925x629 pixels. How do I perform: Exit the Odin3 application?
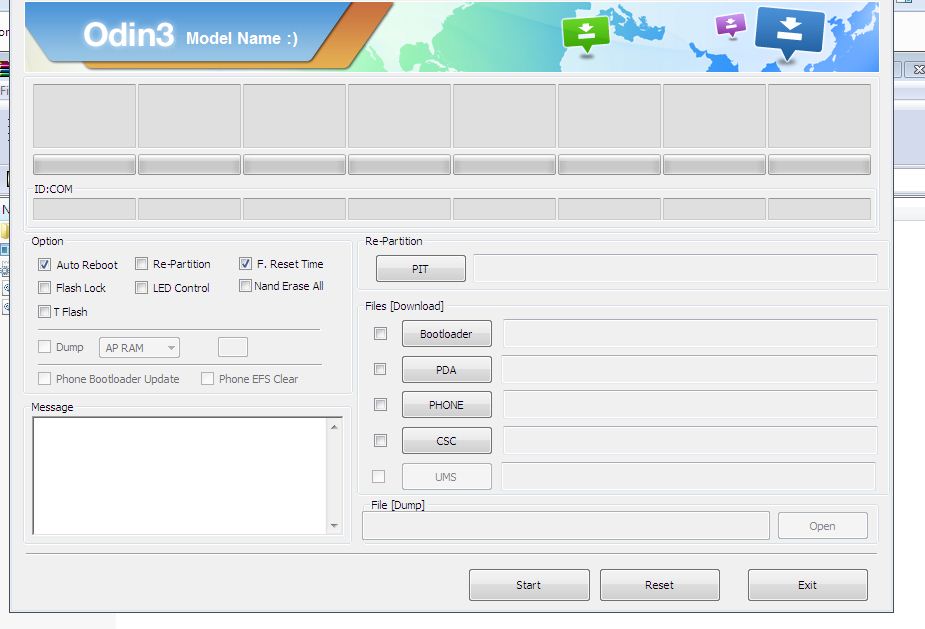click(x=808, y=585)
